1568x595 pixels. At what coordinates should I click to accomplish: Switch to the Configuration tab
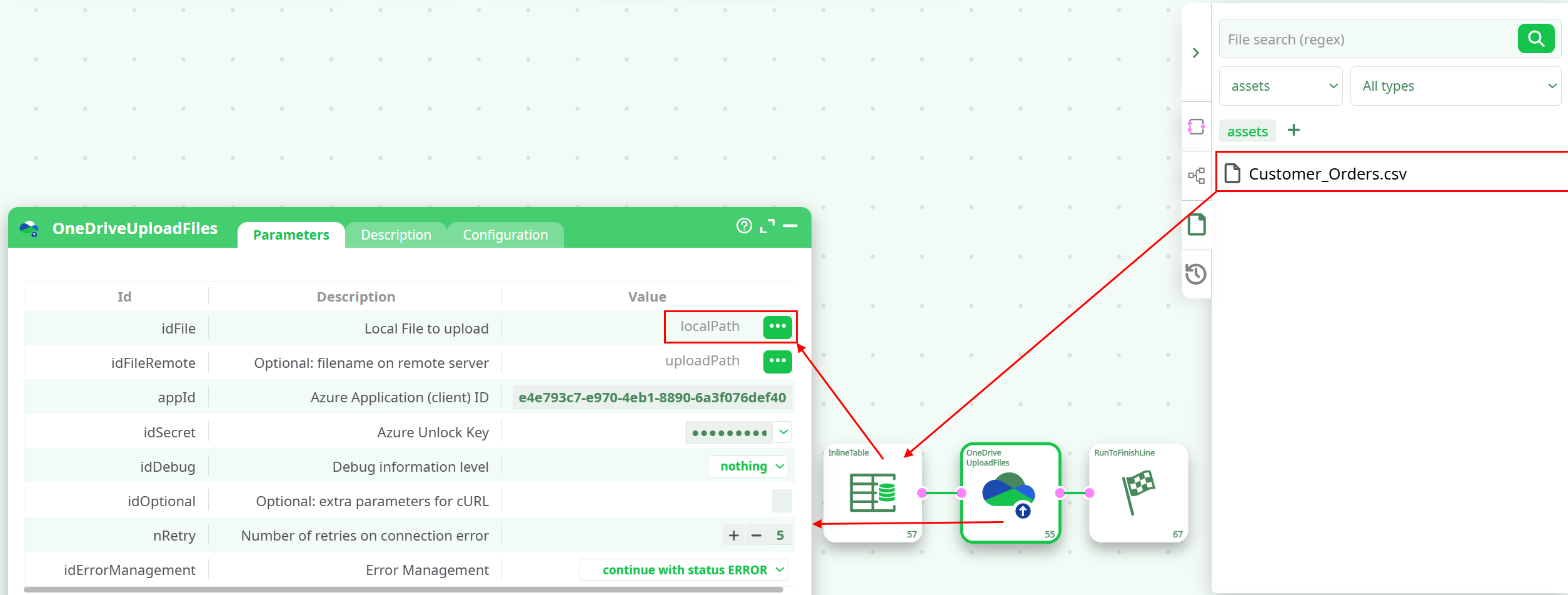point(505,235)
